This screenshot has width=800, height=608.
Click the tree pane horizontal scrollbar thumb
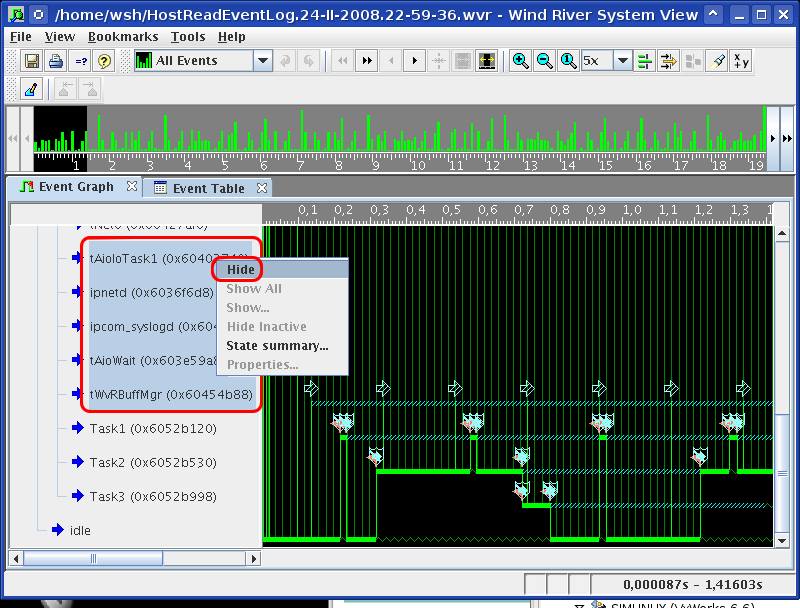pyautogui.click(x=93, y=559)
